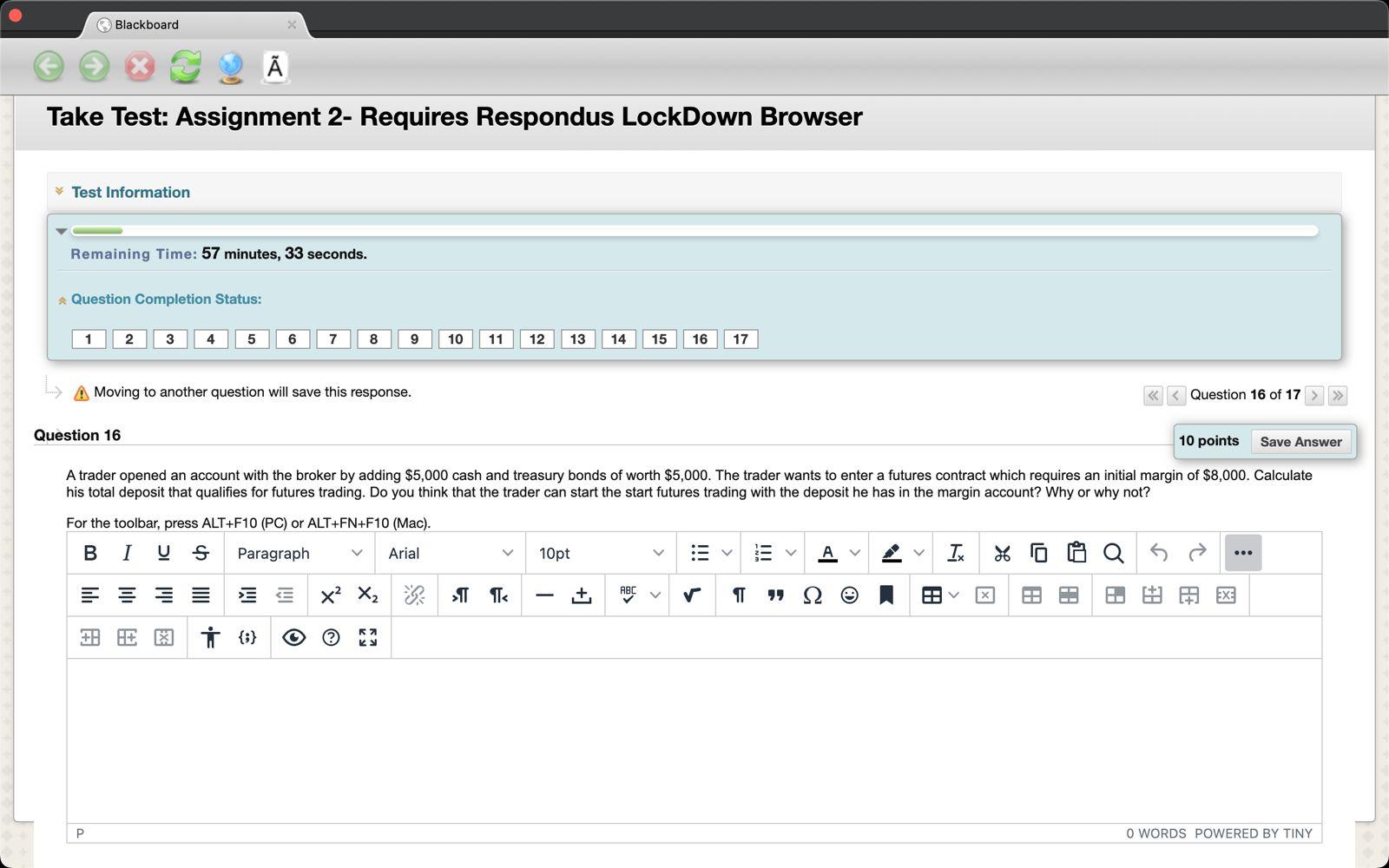Open the highlight color picker arrow
This screenshot has height=868, width=1389.
[x=919, y=553]
